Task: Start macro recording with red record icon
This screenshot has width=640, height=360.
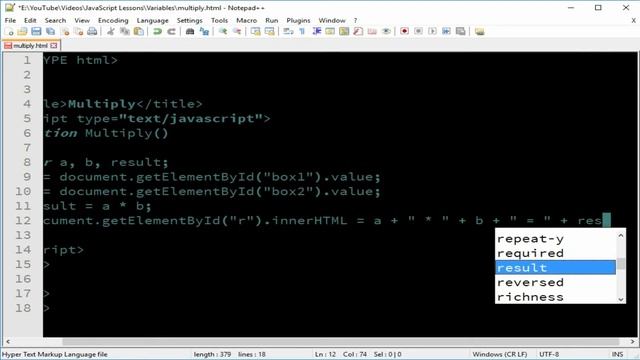Action: (404, 31)
